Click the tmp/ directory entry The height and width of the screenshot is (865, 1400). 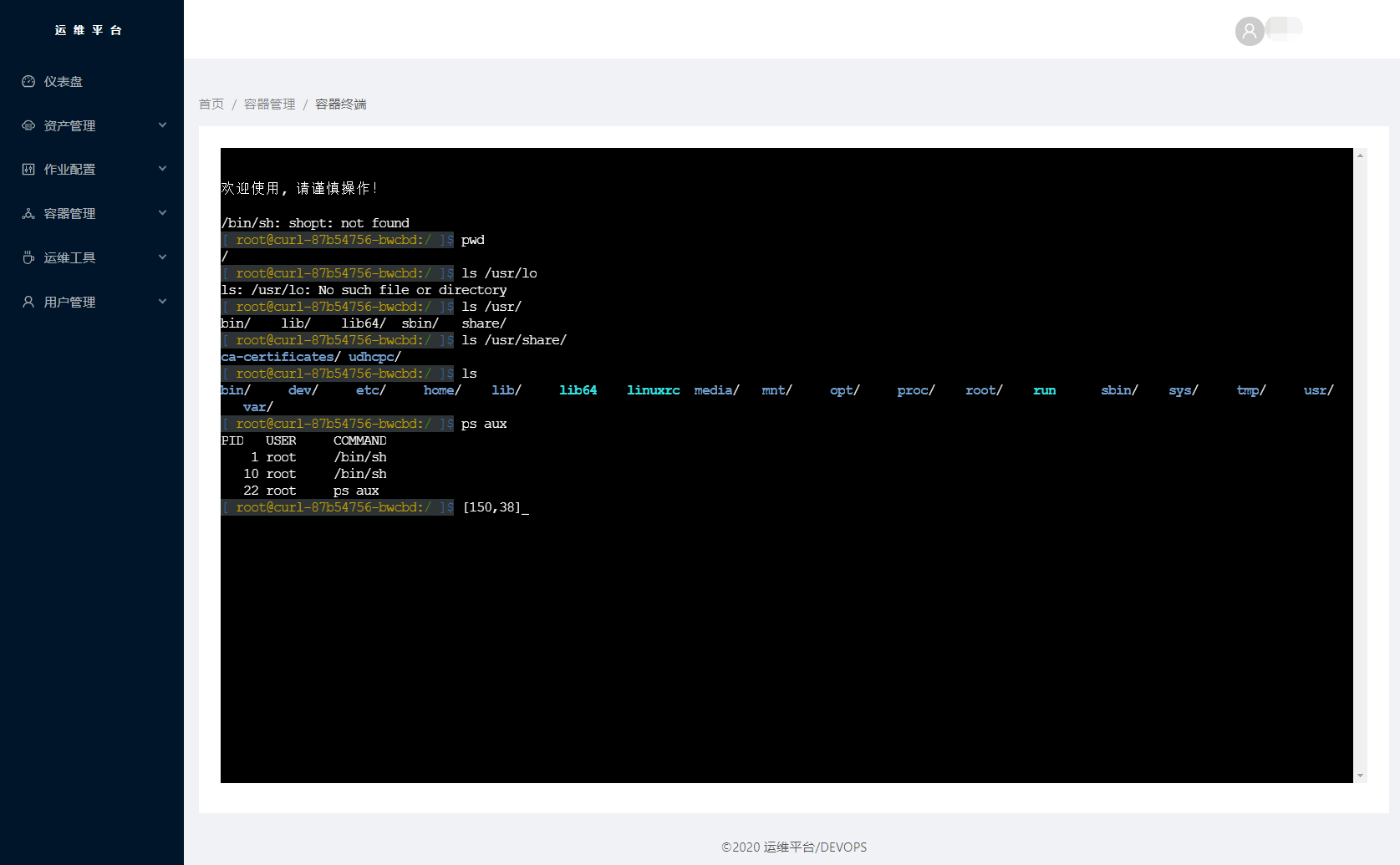[1251, 390]
